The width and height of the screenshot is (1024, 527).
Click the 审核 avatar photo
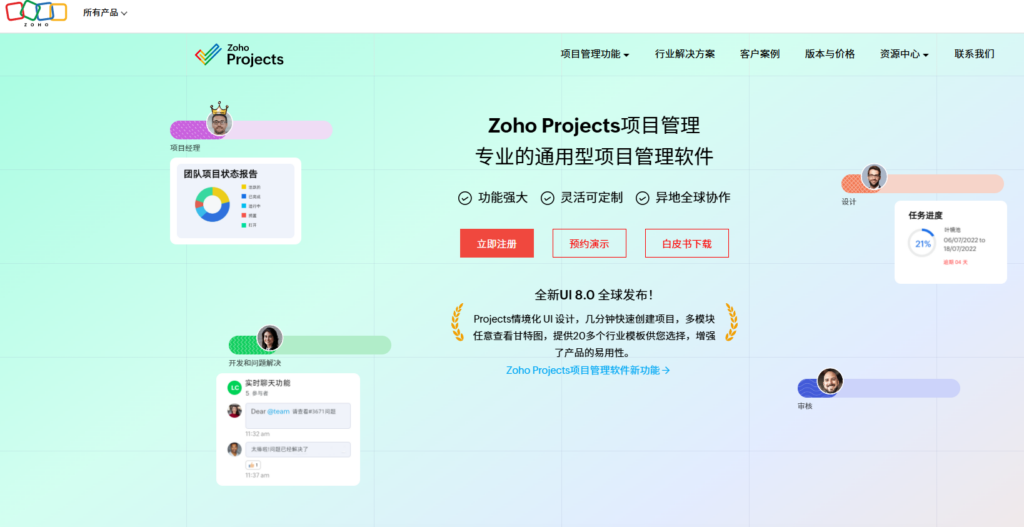[830, 381]
